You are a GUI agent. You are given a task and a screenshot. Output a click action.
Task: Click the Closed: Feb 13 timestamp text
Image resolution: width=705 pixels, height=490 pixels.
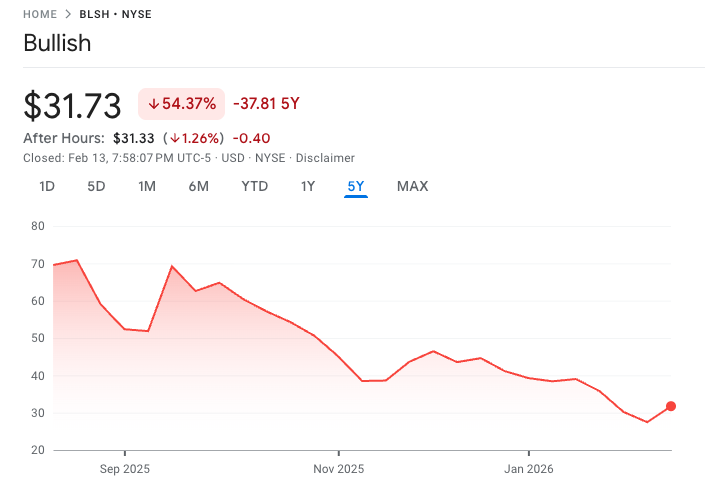(117, 158)
